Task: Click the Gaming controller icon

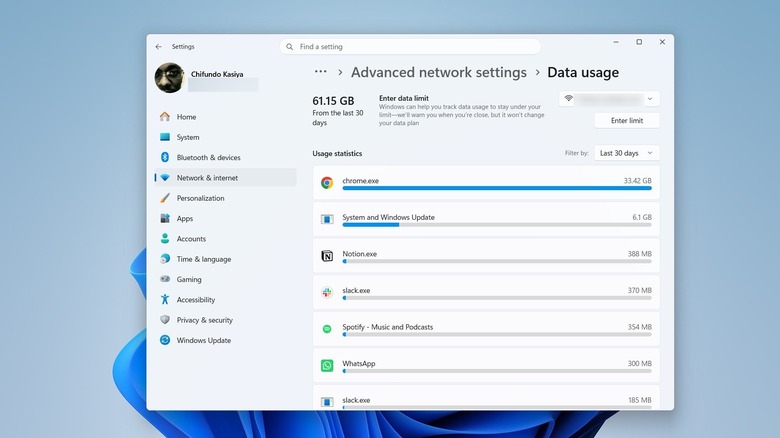Action: 165,279
